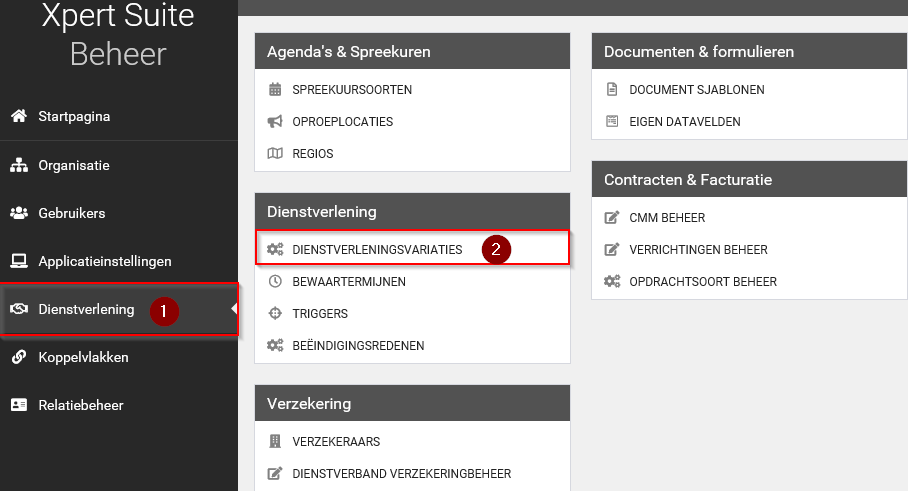This screenshot has height=491, width=908.
Task: Open the Document Sjablonen link
Action: (696, 90)
